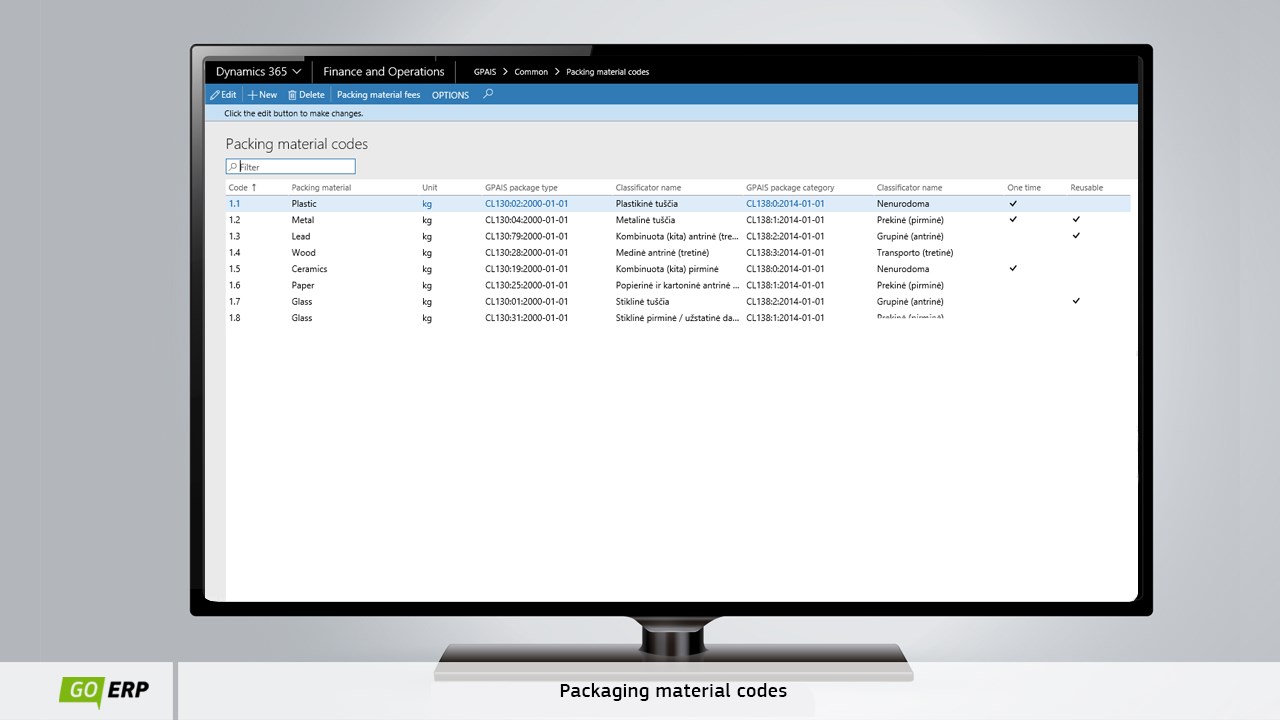This screenshot has width=1280, height=720.
Task: Click Finance and Operations title
Action: [384, 72]
